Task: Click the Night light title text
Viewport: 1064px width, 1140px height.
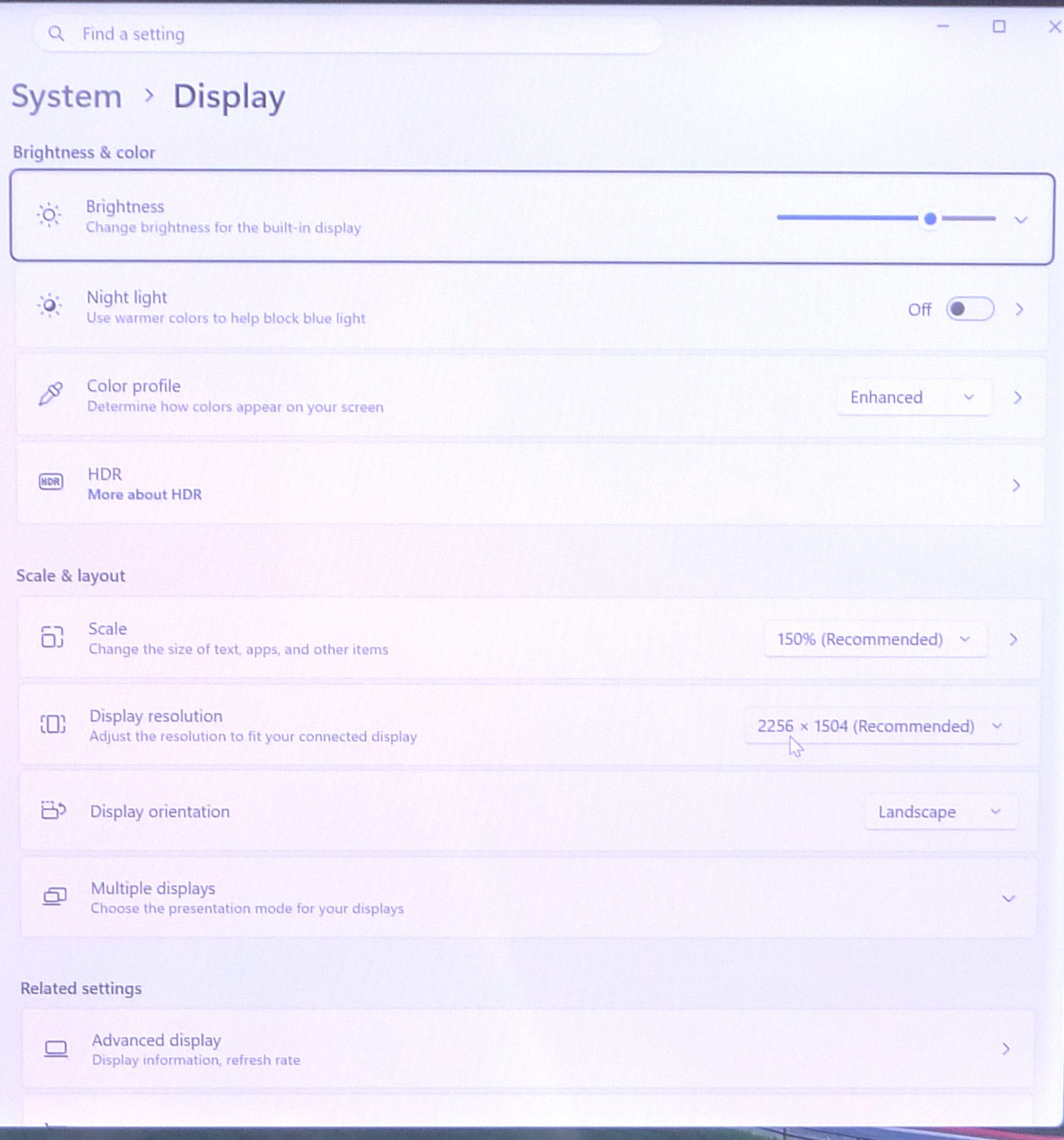Action: click(127, 297)
